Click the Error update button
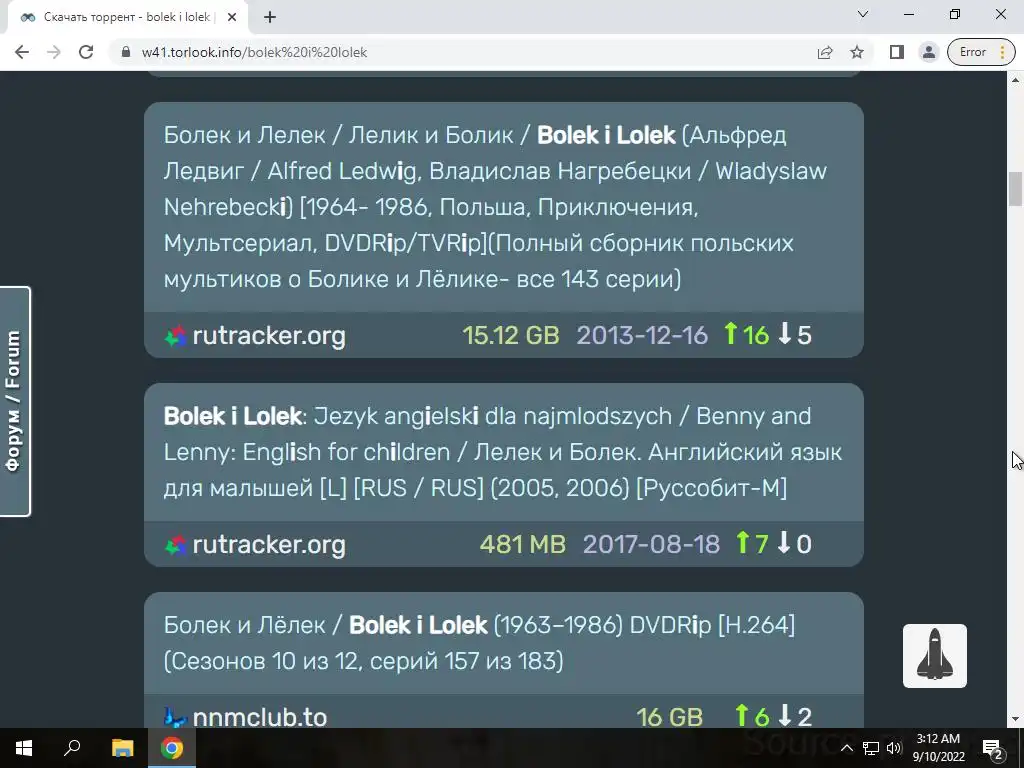Viewport: 1024px width, 768px height. [981, 52]
